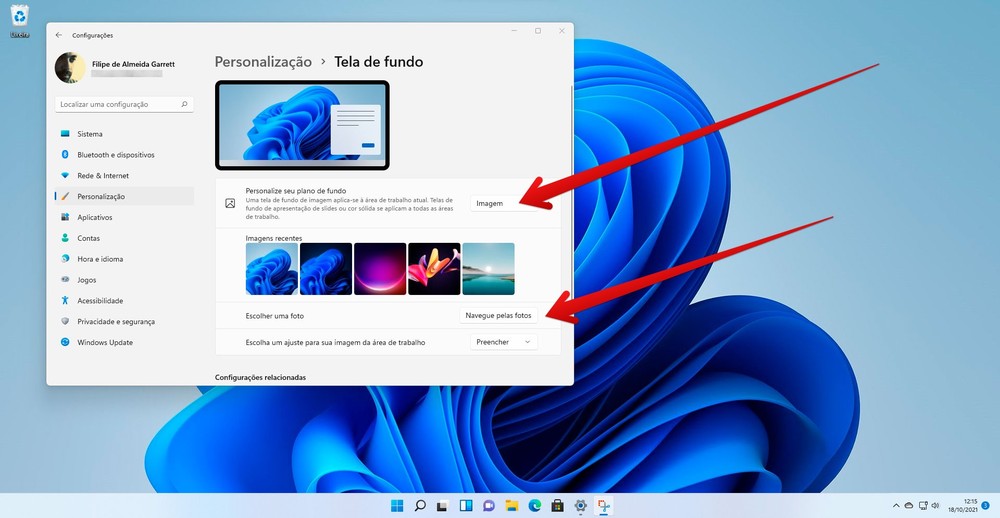Choose the dark blue bloom recent image

[x=326, y=269]
